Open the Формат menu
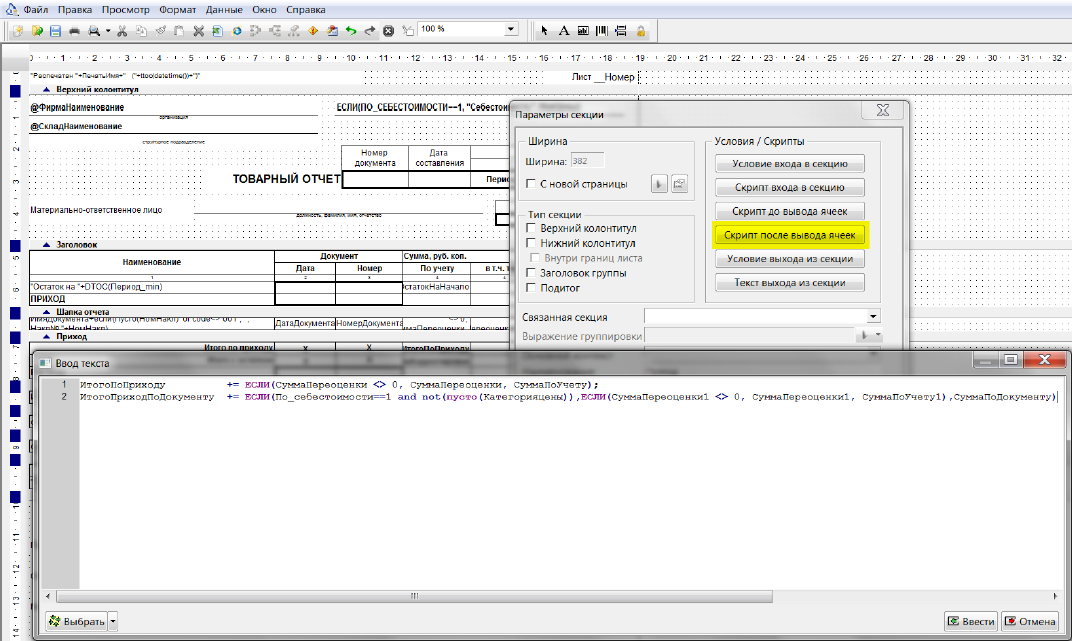This screenshot has height=641, width=1072. tap(178, 10)
